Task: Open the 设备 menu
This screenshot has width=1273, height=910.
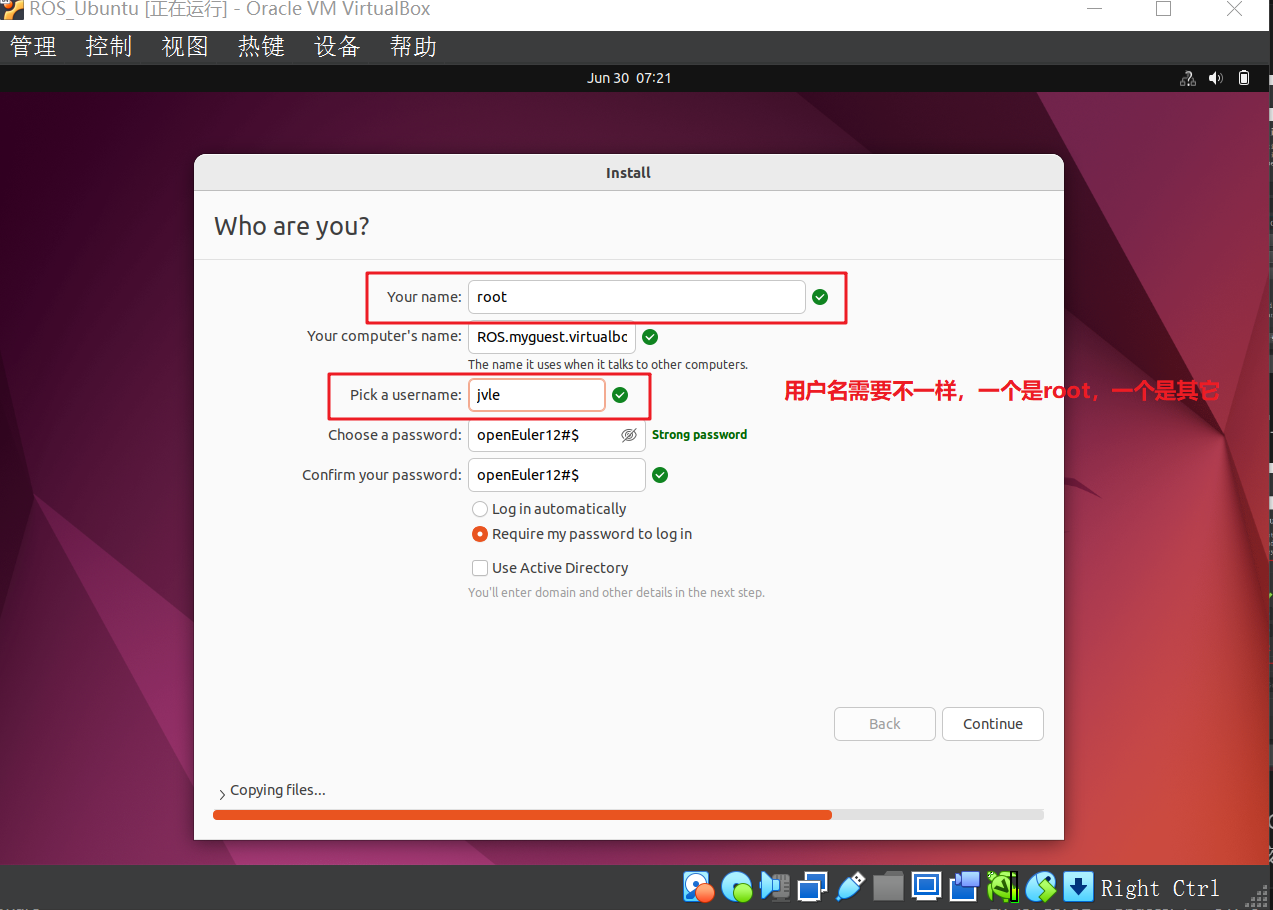Action: 337,47
